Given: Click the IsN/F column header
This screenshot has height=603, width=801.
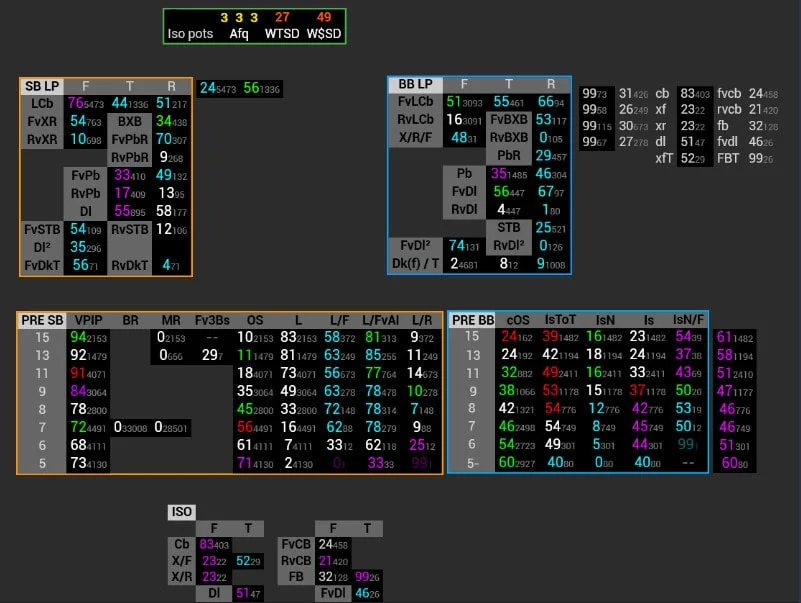Looking at the screenshot, I should [689, 320].
